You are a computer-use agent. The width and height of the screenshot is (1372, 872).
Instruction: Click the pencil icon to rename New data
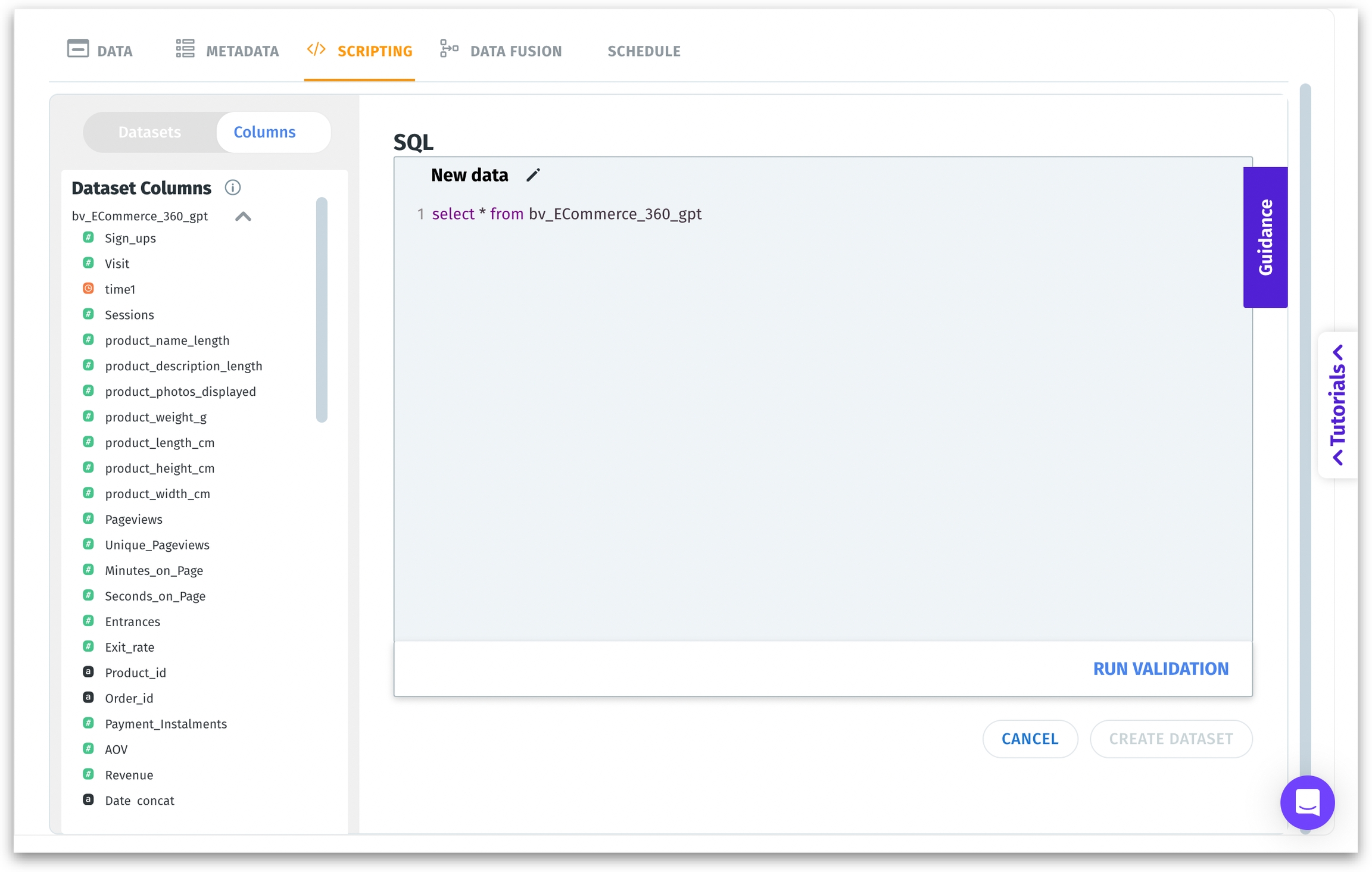pos(533,175)
